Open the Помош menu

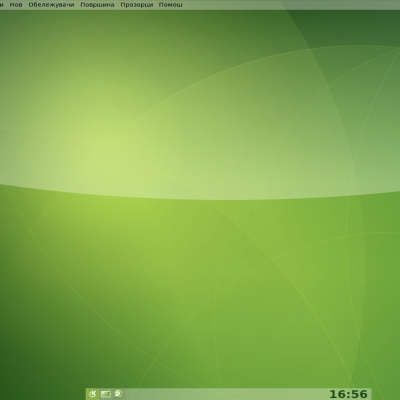(x=170, y=5)
